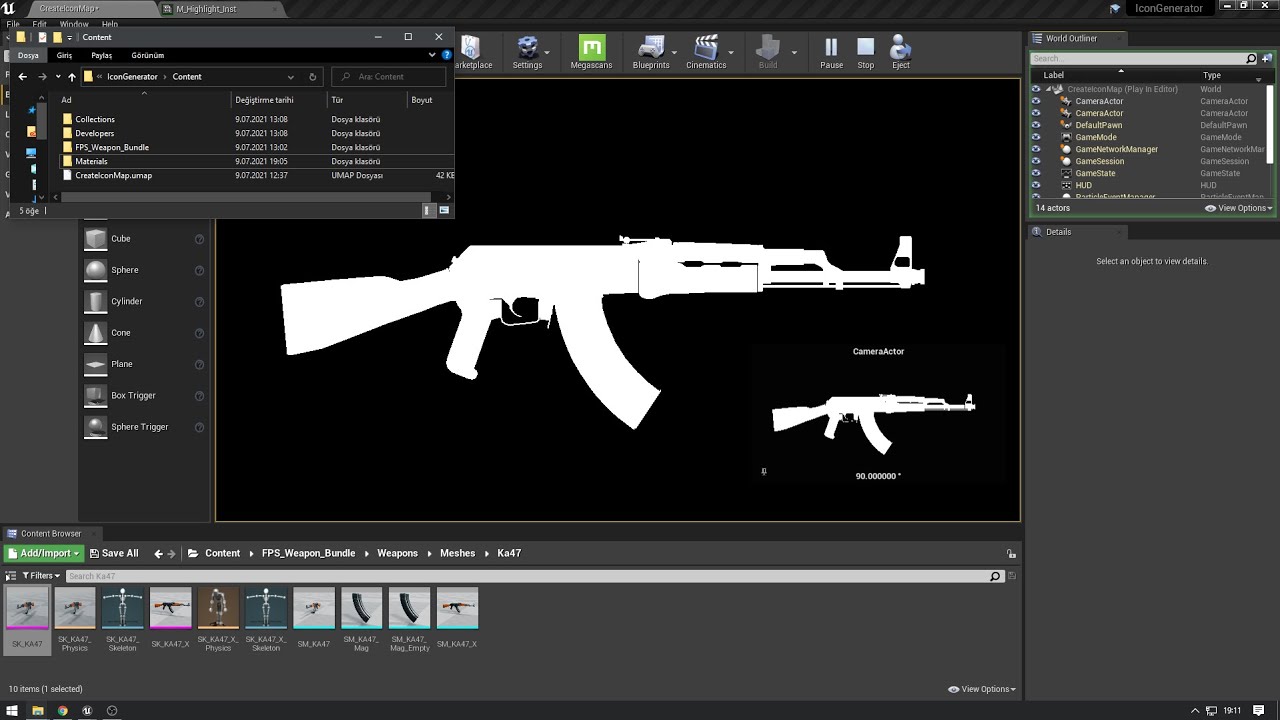The height and width of the screenshot is (720, 1280).
Task: Open View Options in Content Browser
Action: 982,689
